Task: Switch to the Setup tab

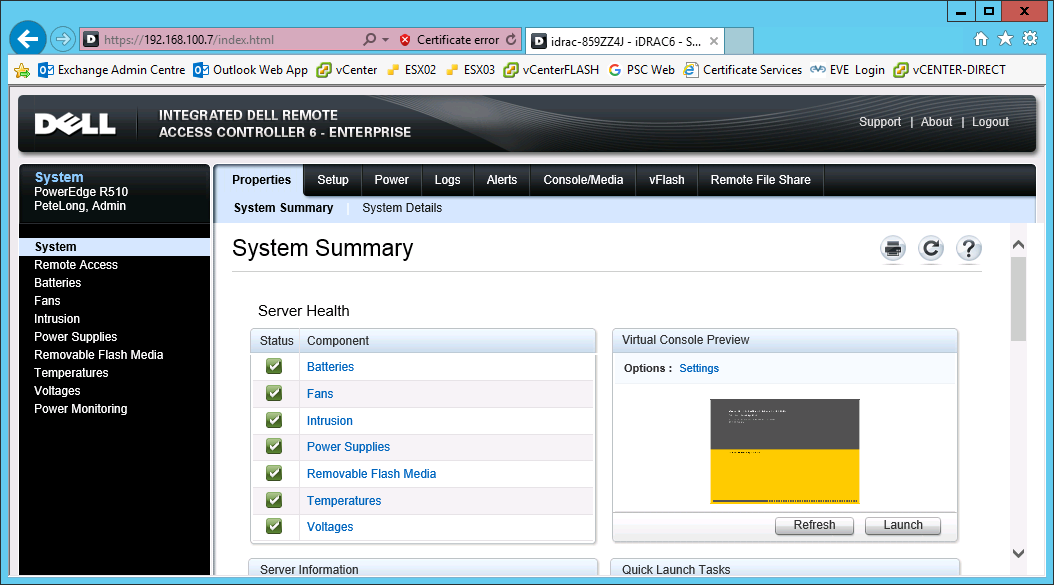Action: pyautogui.click(x=333, y=180)
